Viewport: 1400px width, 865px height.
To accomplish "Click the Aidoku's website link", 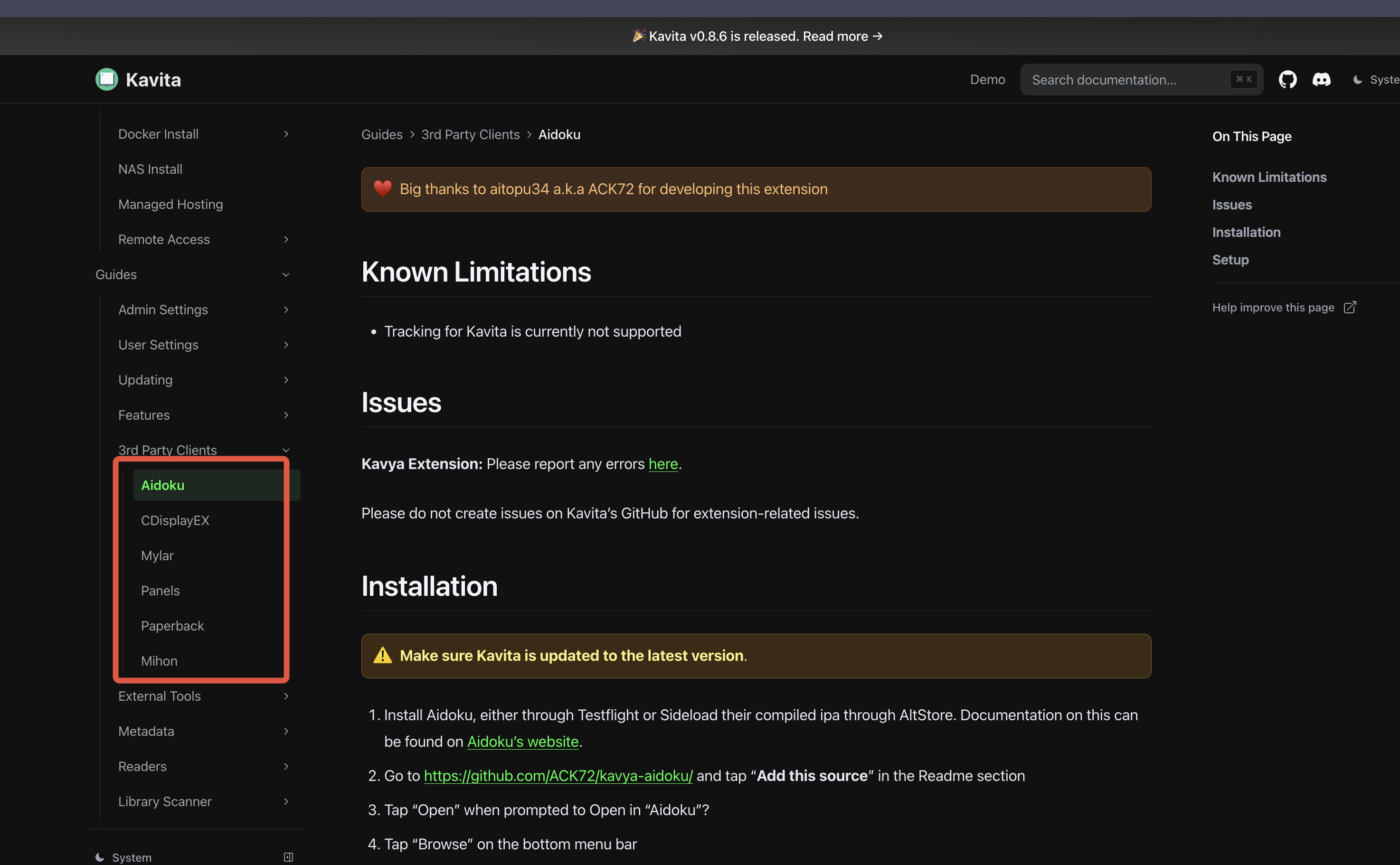I will pos(522,742).
